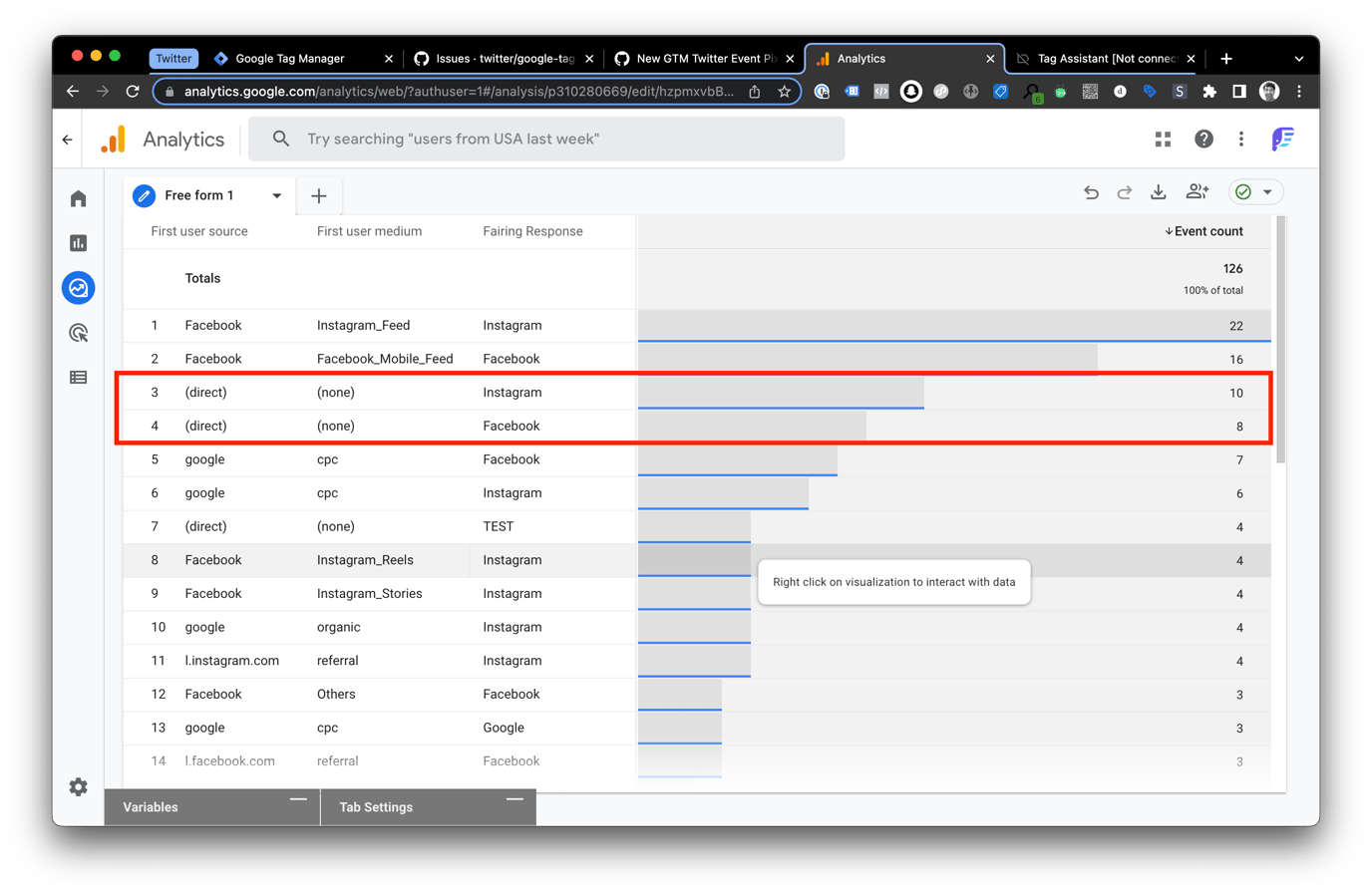Click the Others cell in row 12

pos(336,695)
